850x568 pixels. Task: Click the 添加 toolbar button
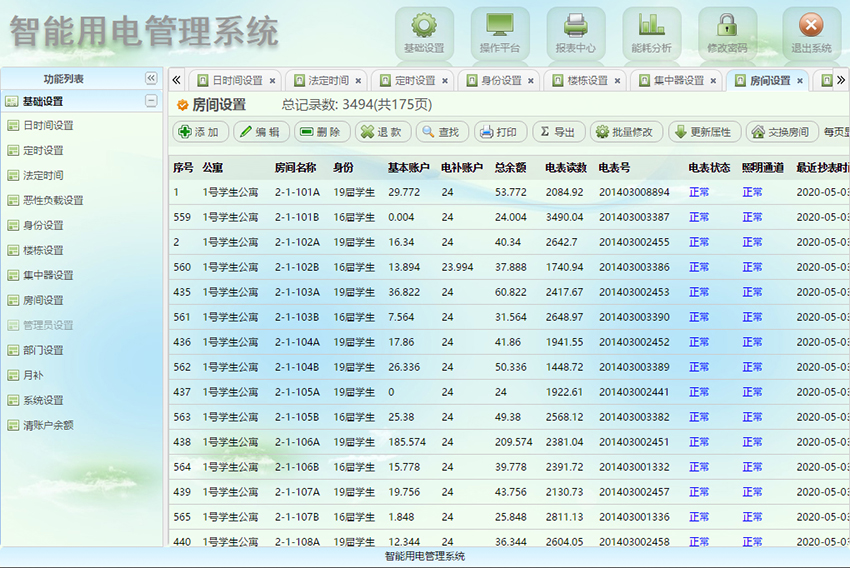198,132
